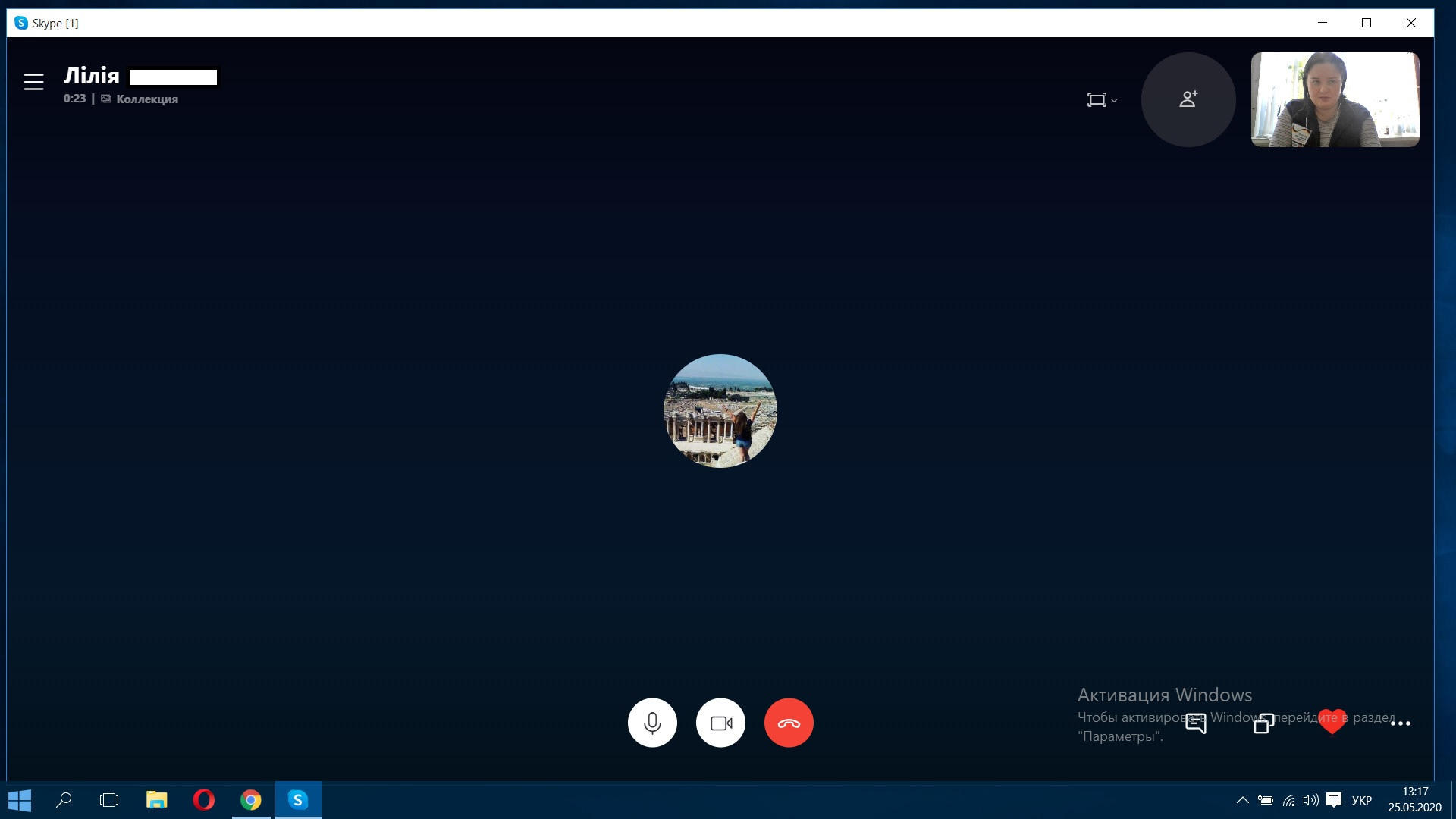Open the chat conversation panel icon
The width and height of the screenshot is (1456, 819).
(1196, 723)
